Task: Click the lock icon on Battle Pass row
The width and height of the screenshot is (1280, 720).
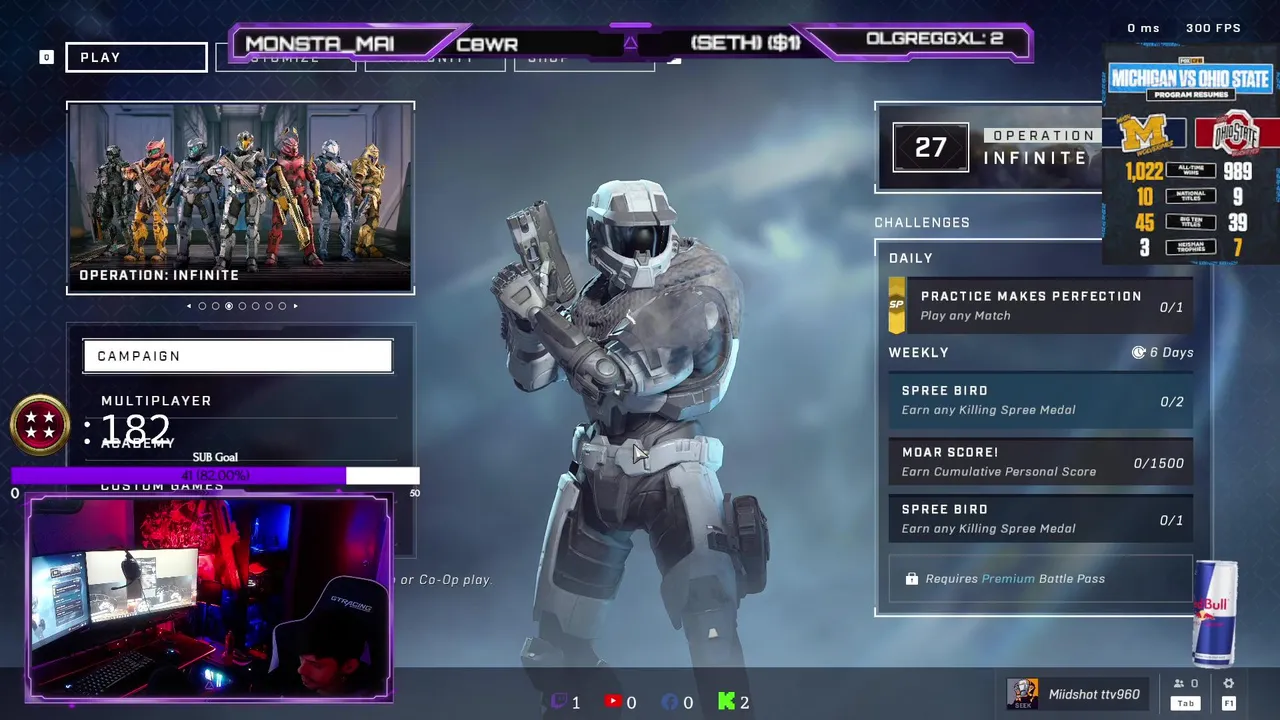Action: click(912, 579)
